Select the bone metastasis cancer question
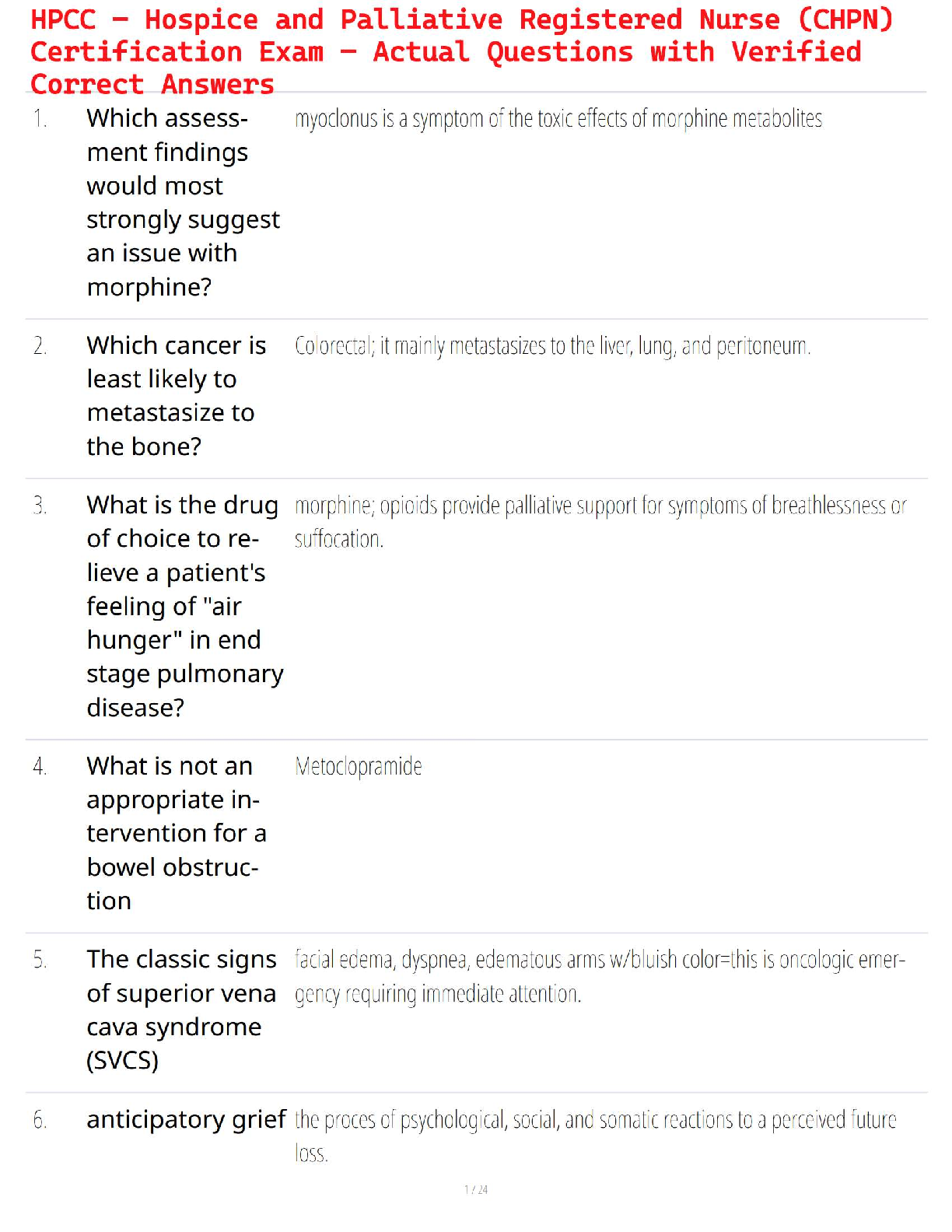952x1232 pixels. [x=176, y=396]
